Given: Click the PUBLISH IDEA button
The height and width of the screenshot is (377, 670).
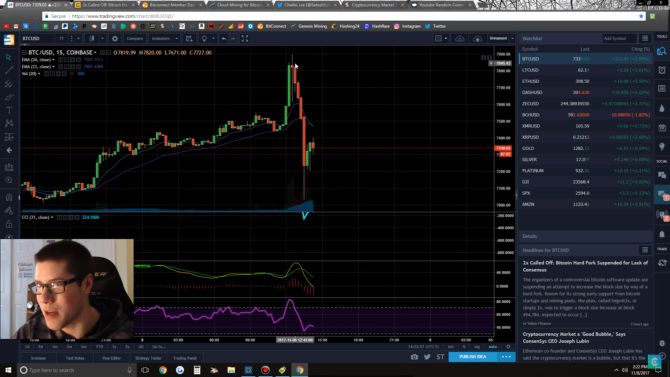Looking at the screenshot, I should [x=473, y=357].
